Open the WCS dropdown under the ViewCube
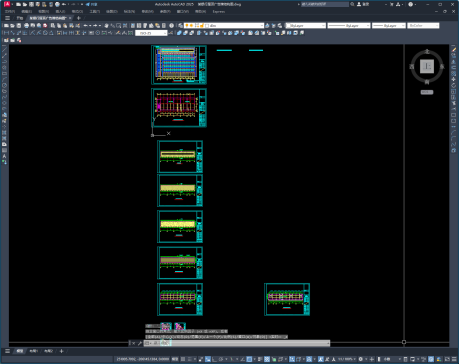 click(x=427, y=92)
